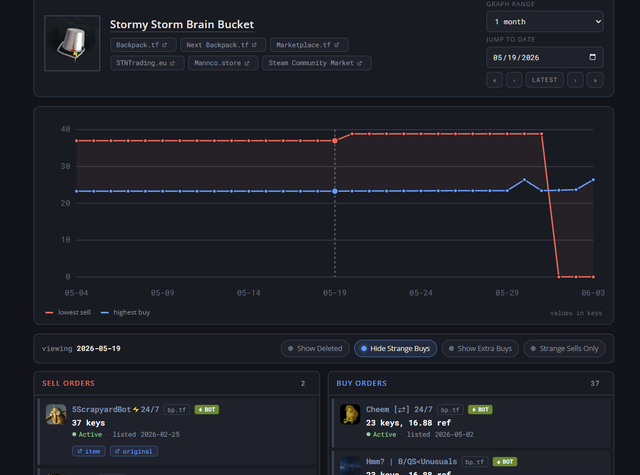Open the calendar picker icon in date field
This screenshot has width=640, height=475.
pyautogui.click(x=592, y=57)
